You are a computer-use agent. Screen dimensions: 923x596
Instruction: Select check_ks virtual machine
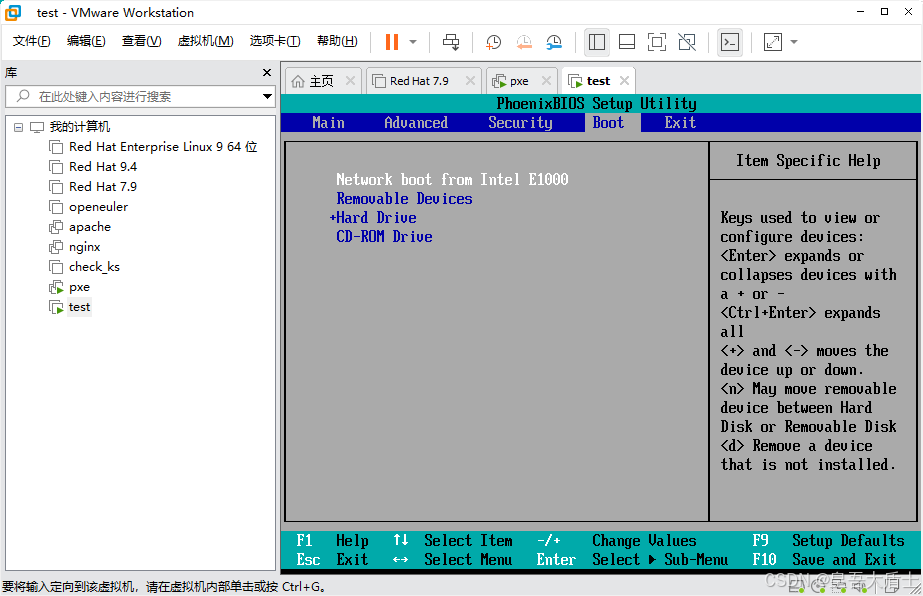click(94, 267)
